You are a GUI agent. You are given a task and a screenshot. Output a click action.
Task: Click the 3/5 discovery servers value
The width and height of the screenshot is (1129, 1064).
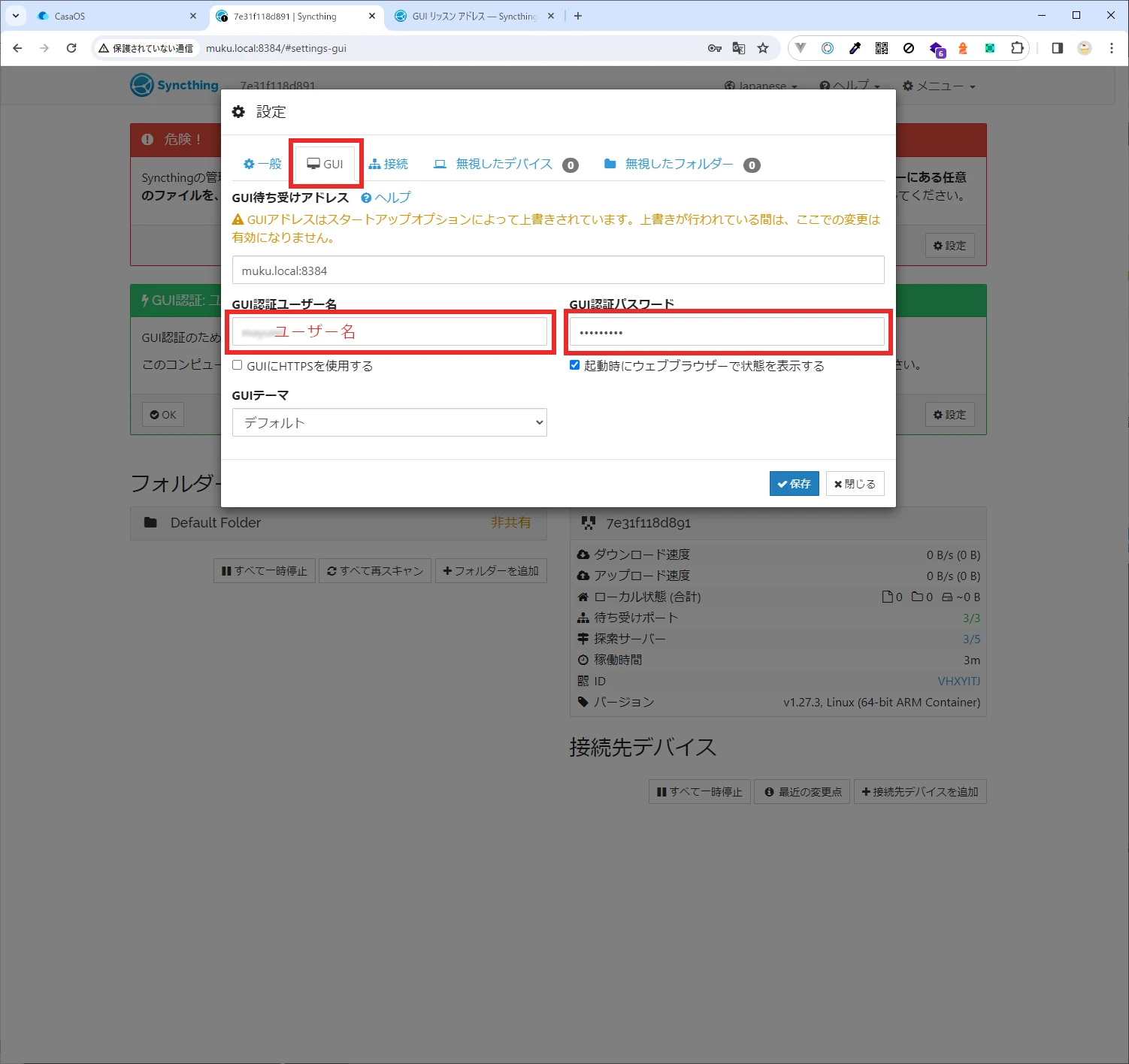971,639
